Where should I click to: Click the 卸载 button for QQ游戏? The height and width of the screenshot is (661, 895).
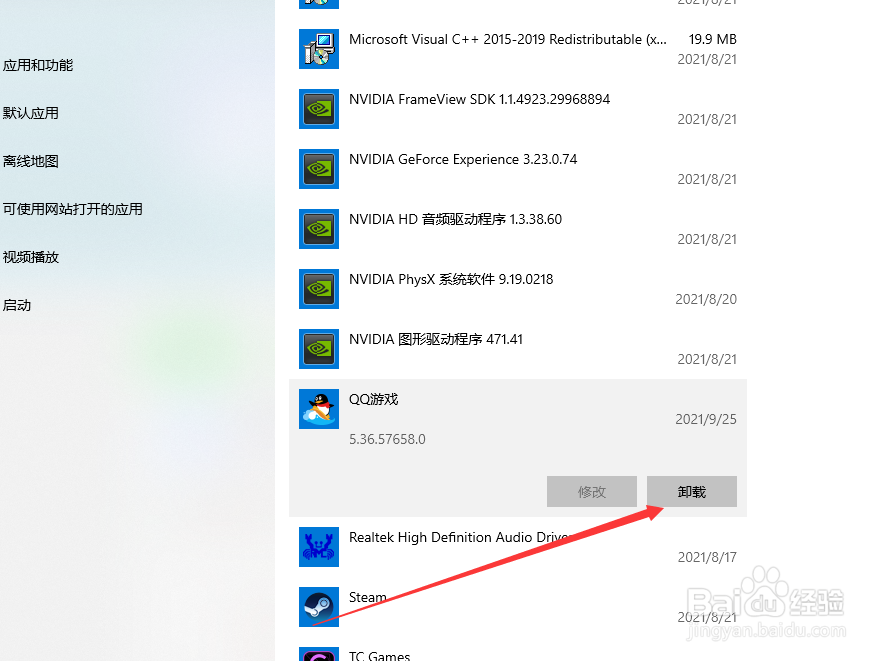(691, 491)
